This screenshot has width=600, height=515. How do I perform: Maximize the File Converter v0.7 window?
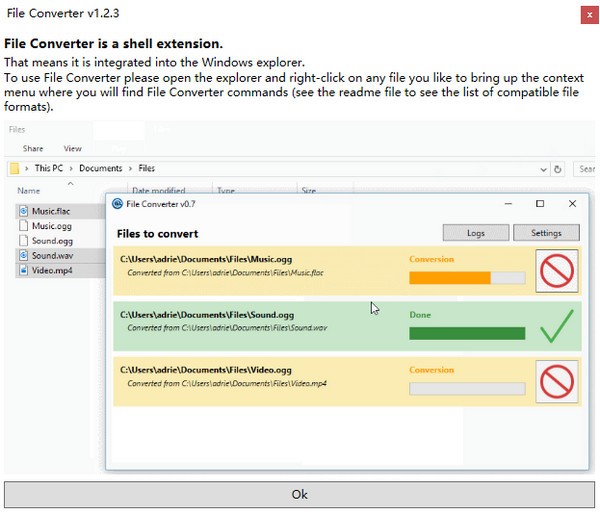click(x=540, y=204)
